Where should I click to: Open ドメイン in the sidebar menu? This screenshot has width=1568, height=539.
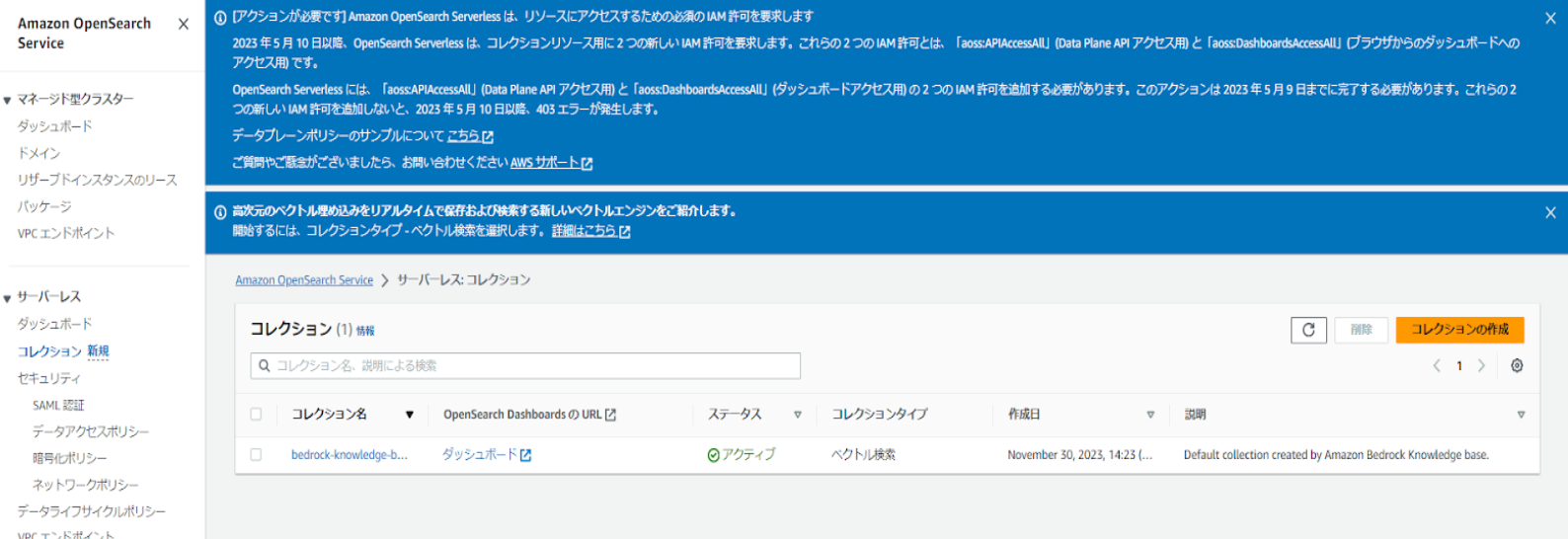39,153
